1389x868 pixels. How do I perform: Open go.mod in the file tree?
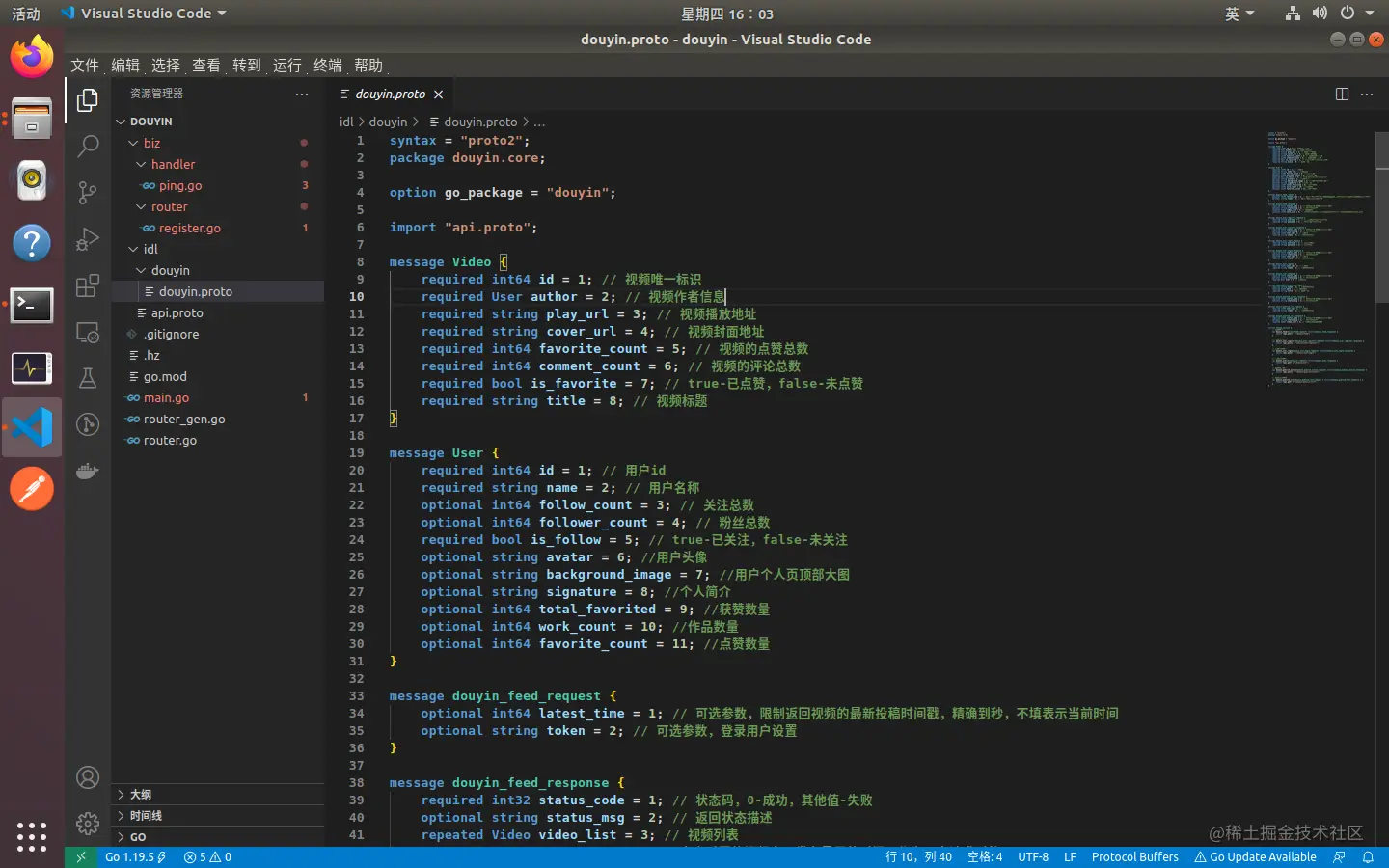218,376
